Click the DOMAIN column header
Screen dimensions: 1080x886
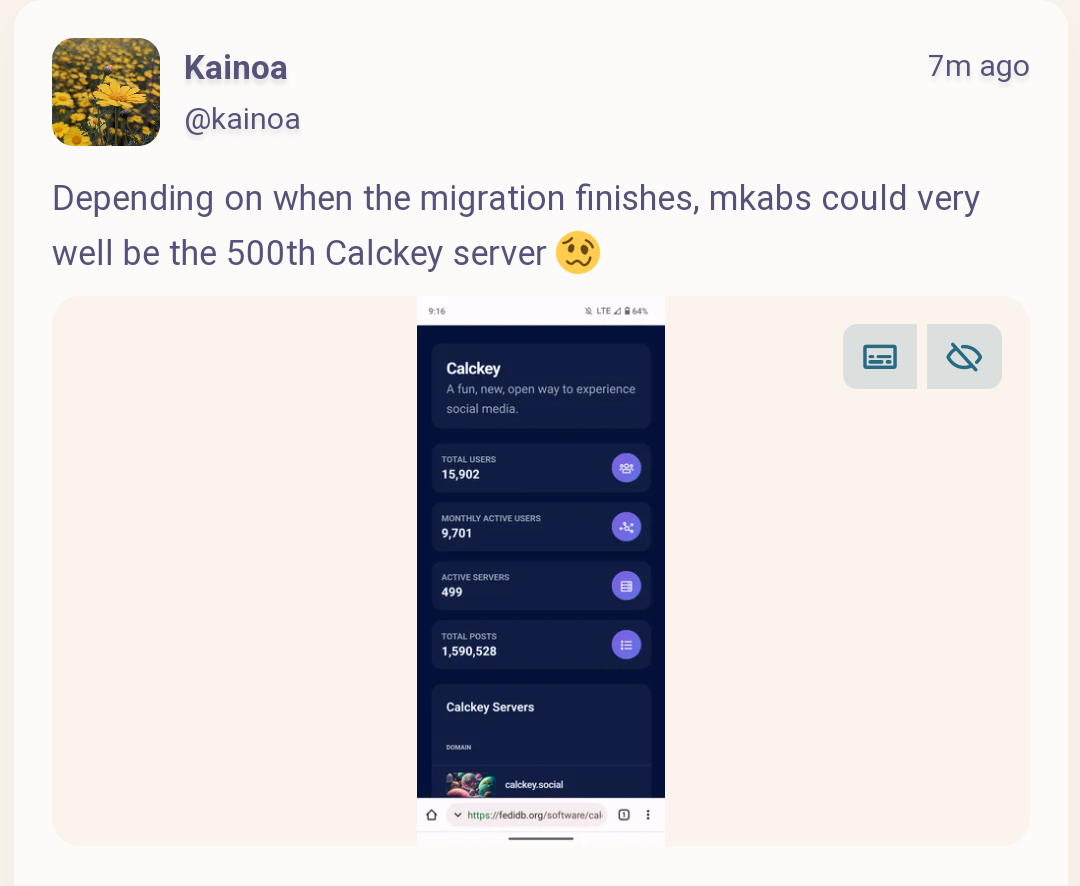(458, 747)
